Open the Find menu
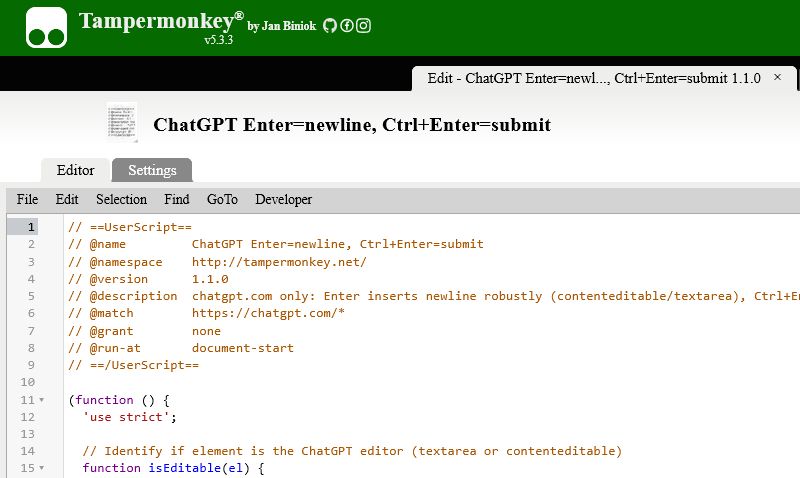The width and height of the screenshot is (800, 478). (x=177, y=199)
